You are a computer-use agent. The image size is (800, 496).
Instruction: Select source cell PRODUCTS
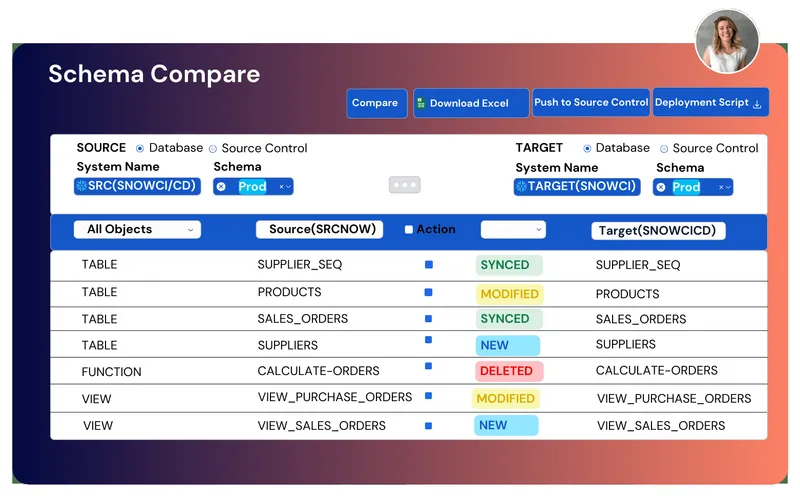click(x=289, y=292)
